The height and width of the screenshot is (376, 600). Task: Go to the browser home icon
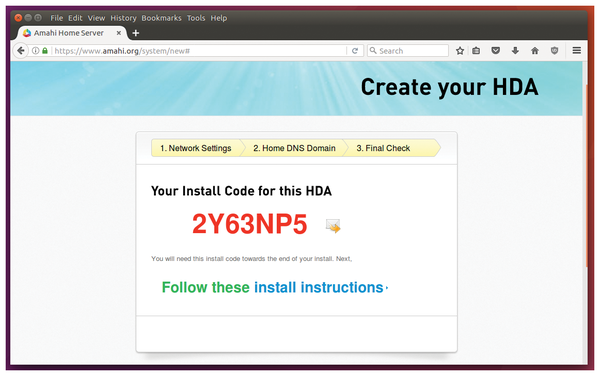coord(535,50)
